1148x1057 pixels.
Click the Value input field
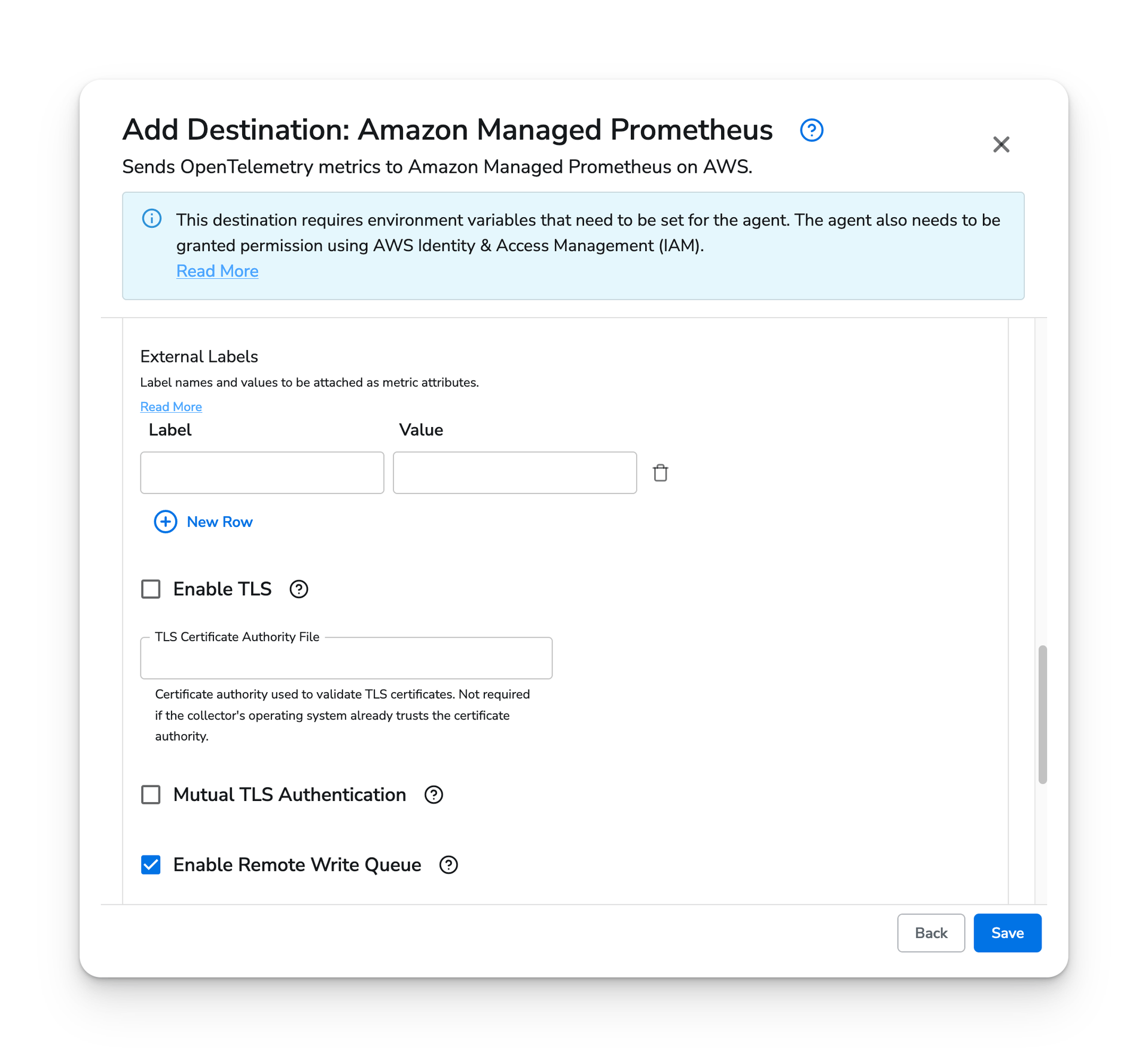(x=515, y=472)
